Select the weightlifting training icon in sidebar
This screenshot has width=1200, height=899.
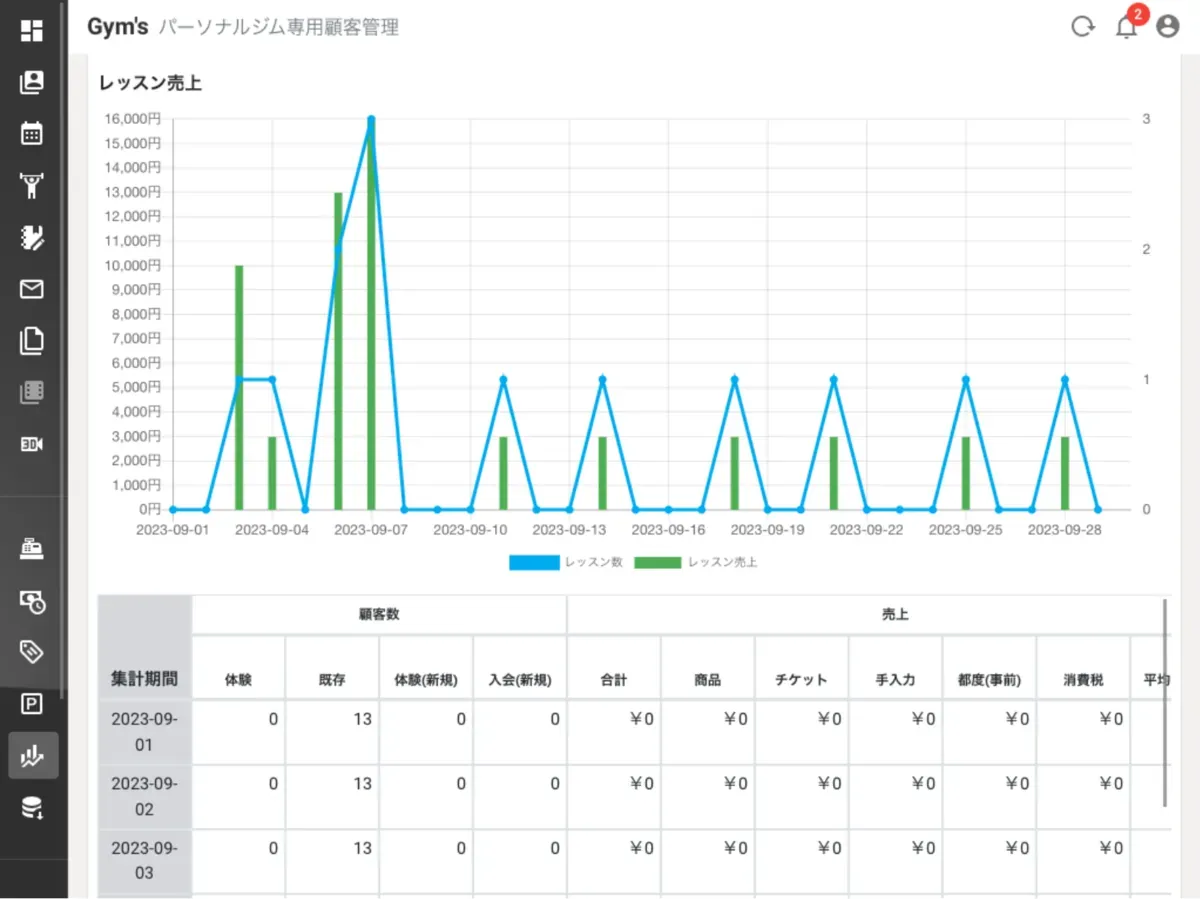[32, 185]
